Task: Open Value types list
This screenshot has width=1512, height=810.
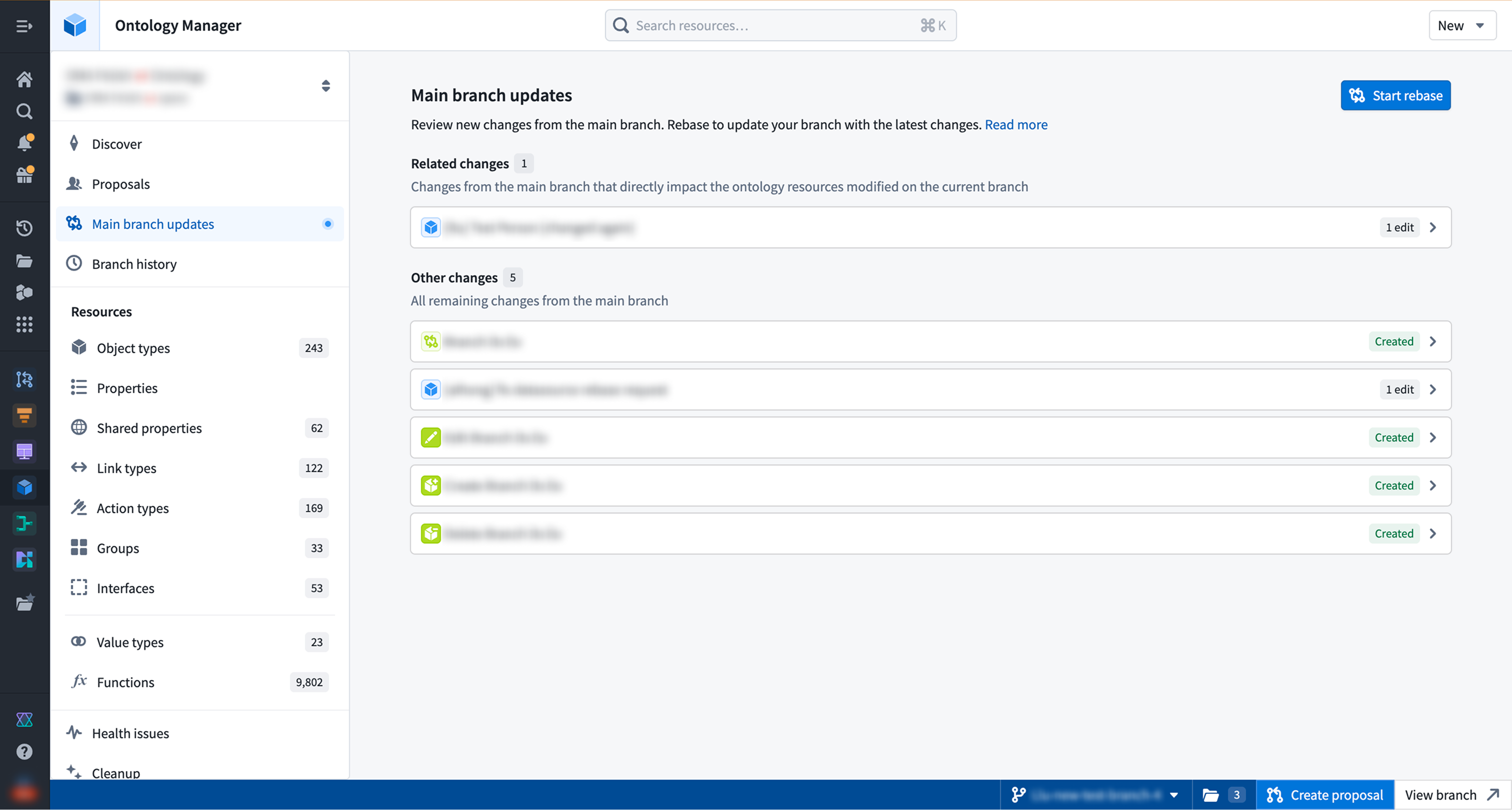Action: pyautogui.click(x=199, y=641)
